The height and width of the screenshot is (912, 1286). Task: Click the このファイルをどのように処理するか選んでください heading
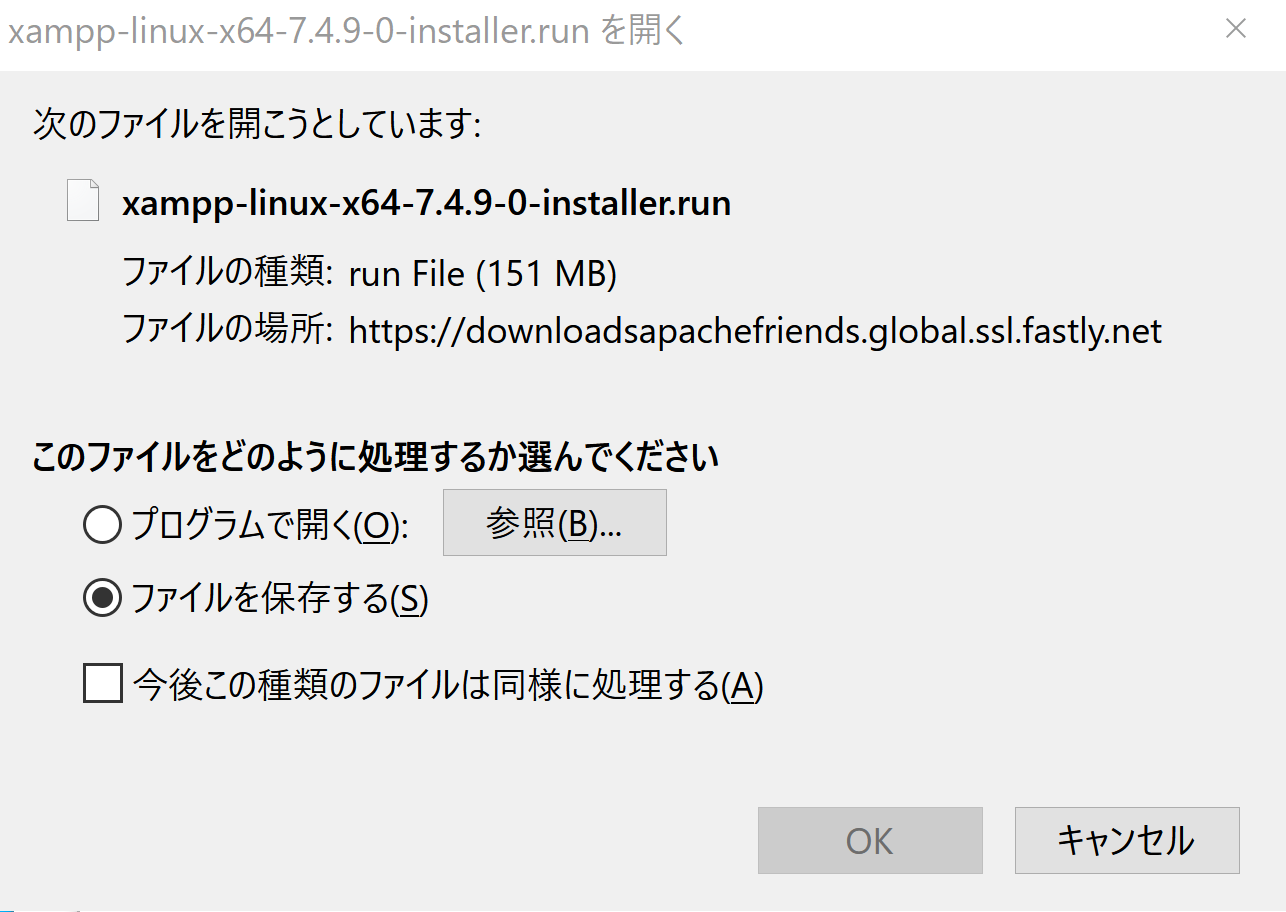(x=376, y=457)
